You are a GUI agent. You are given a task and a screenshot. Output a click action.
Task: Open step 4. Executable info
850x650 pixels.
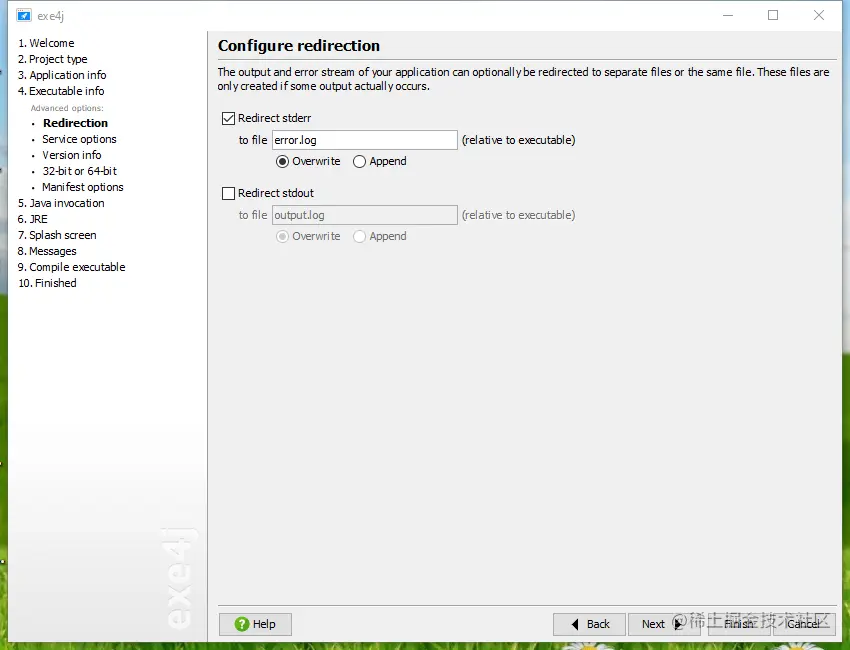[61, 91]
